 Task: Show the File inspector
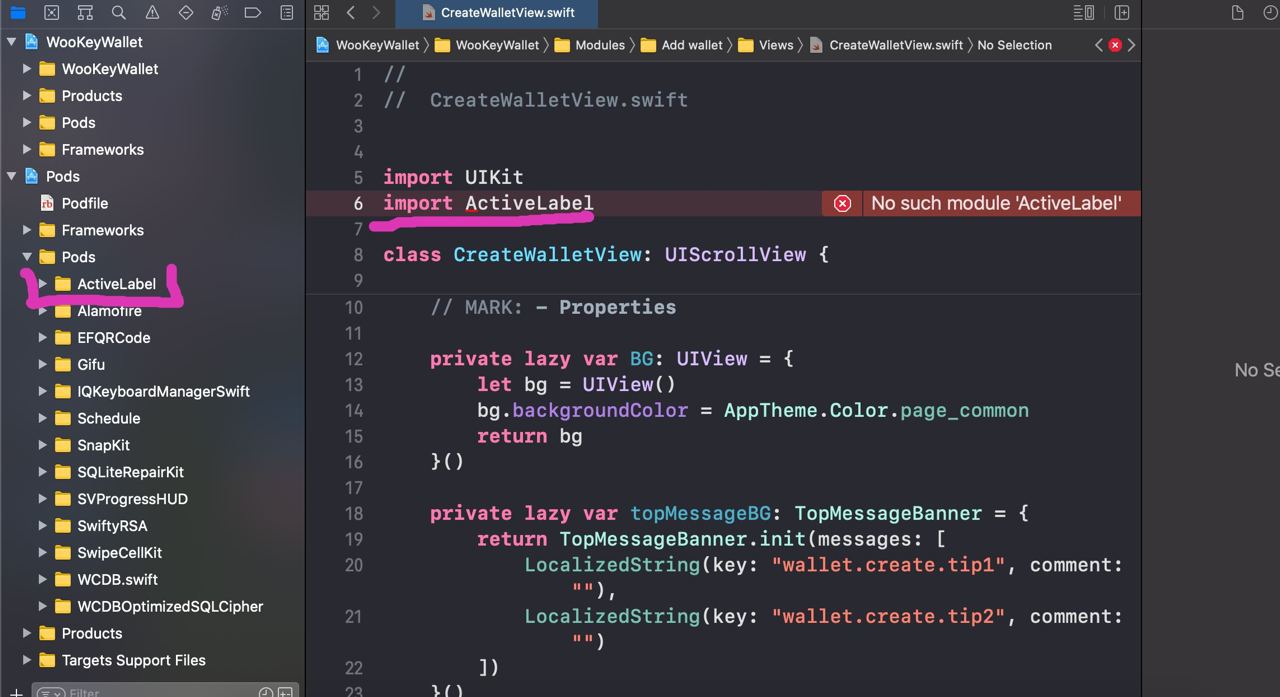[1238, 13]
